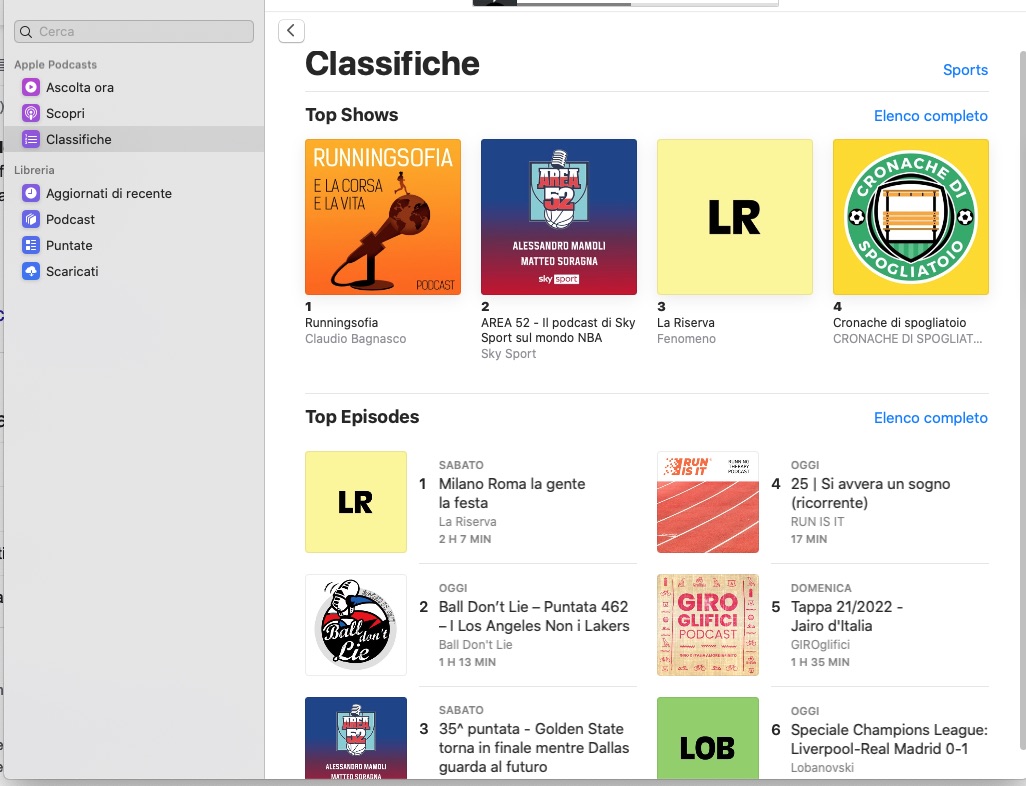Open La Riserva artwork for episode 1

click(x=356, y=502)
